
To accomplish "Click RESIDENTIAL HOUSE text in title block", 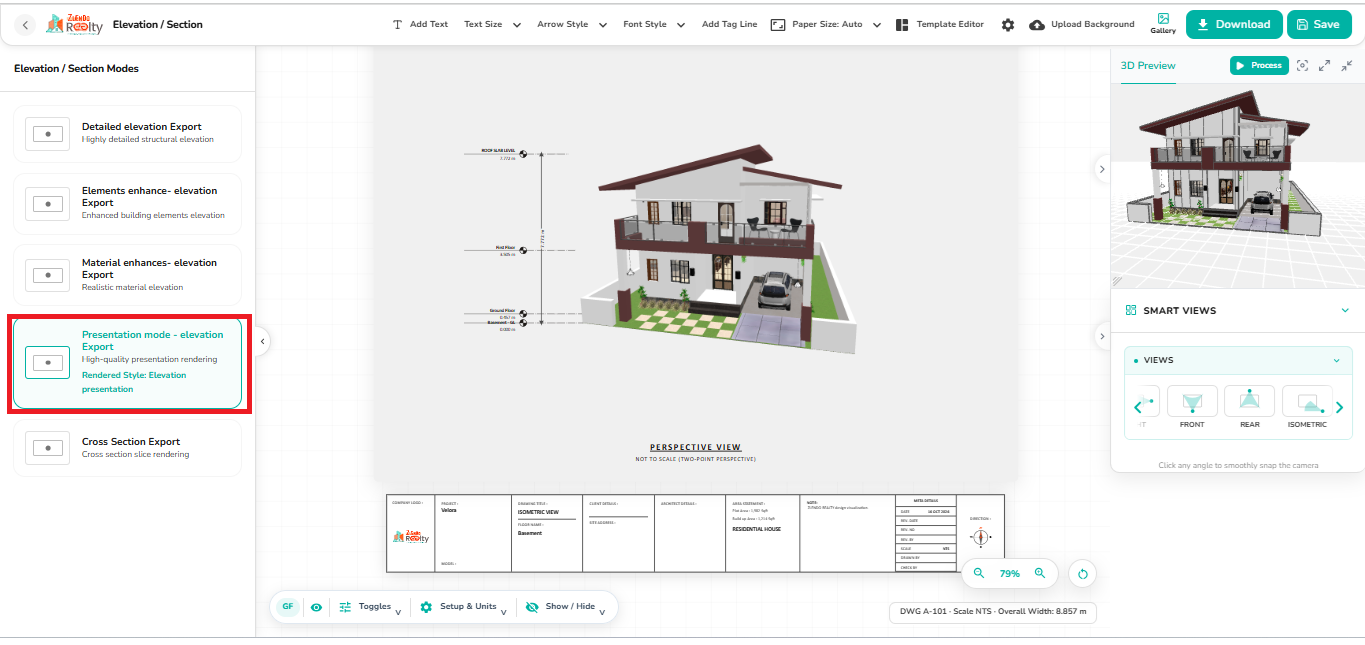I will click(x=757, y=529).
